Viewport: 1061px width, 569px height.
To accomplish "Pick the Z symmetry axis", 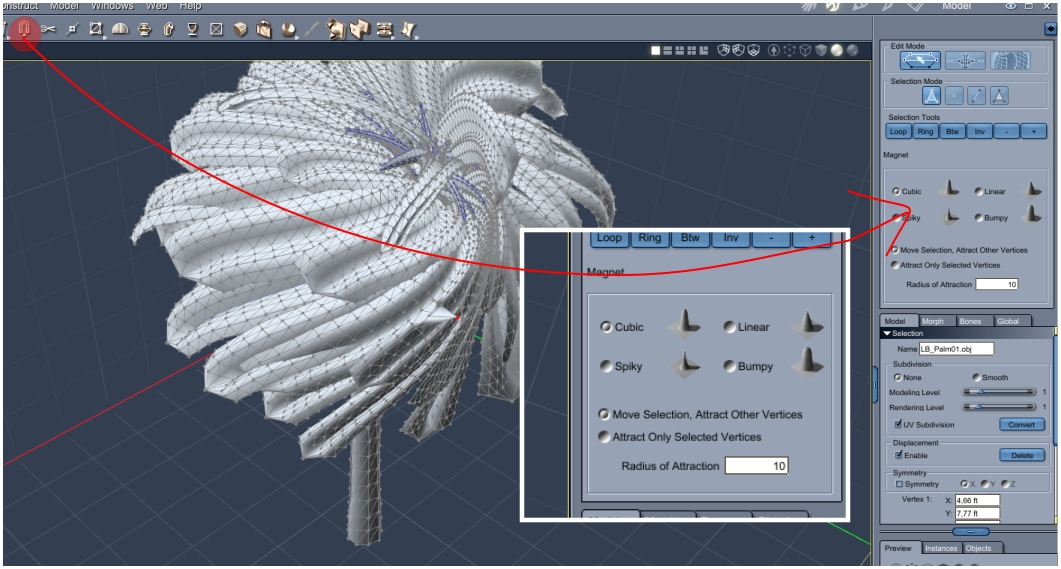I will pyautogui.click(x=1005, y=484).
